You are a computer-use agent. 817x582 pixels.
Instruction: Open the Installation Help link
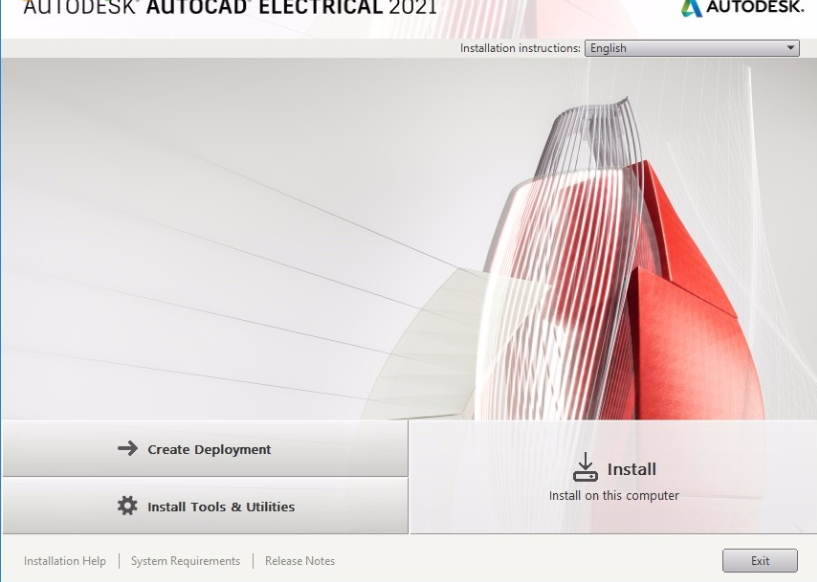pyautogui.click(x=65, y=561)
